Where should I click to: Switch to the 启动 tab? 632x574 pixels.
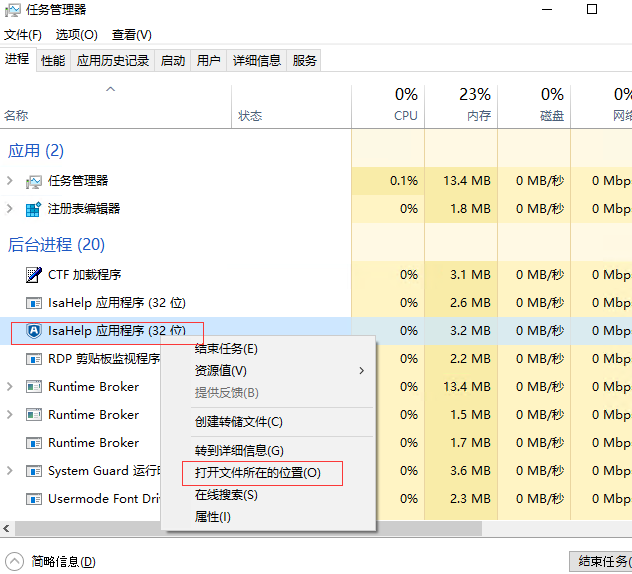point(173,61)
